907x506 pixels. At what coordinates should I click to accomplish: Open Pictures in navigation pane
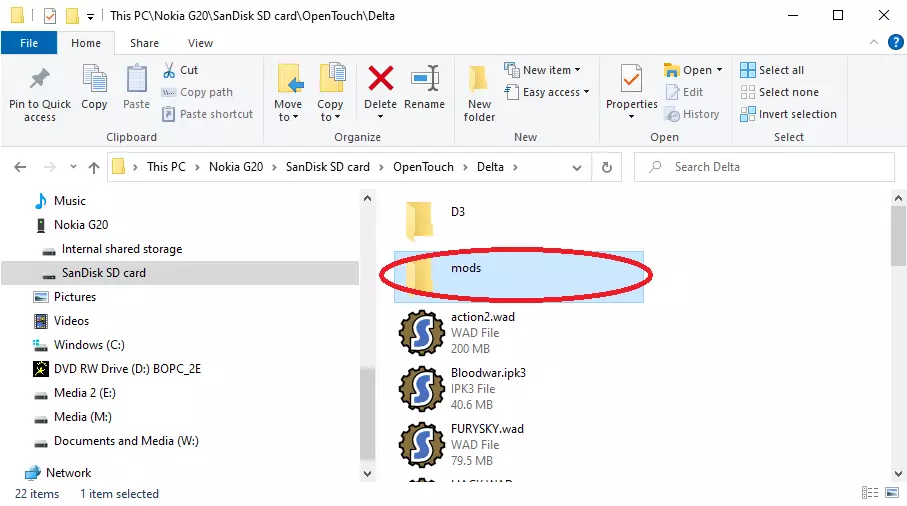tap(75, 297)
